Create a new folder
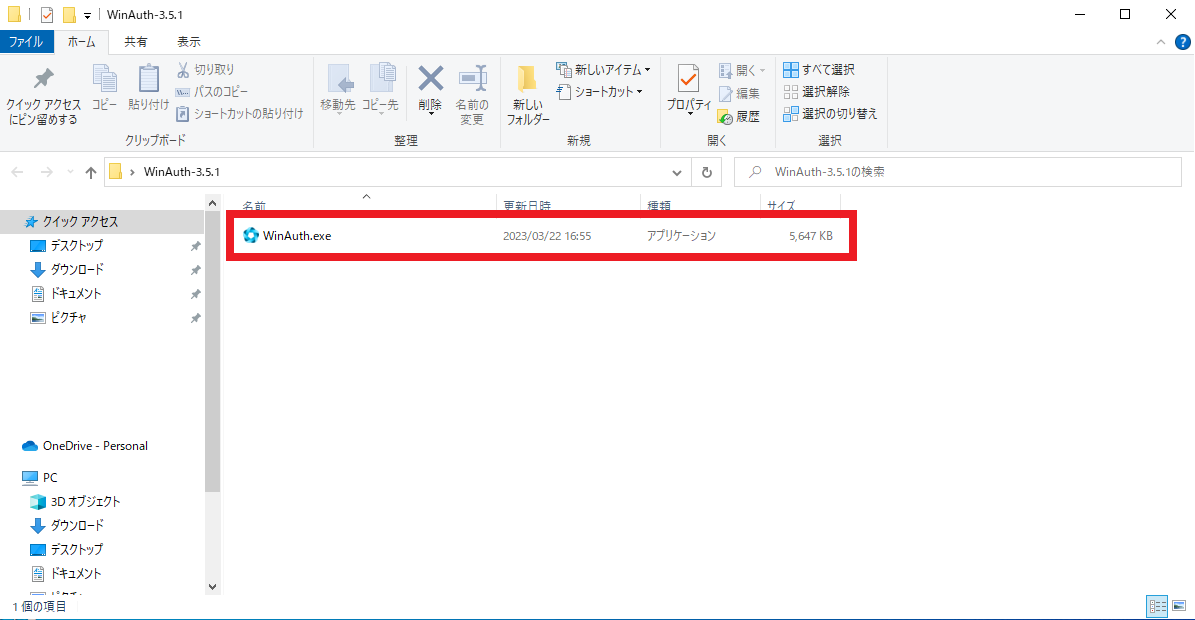The image size is (1195, 620). [528, 95]
